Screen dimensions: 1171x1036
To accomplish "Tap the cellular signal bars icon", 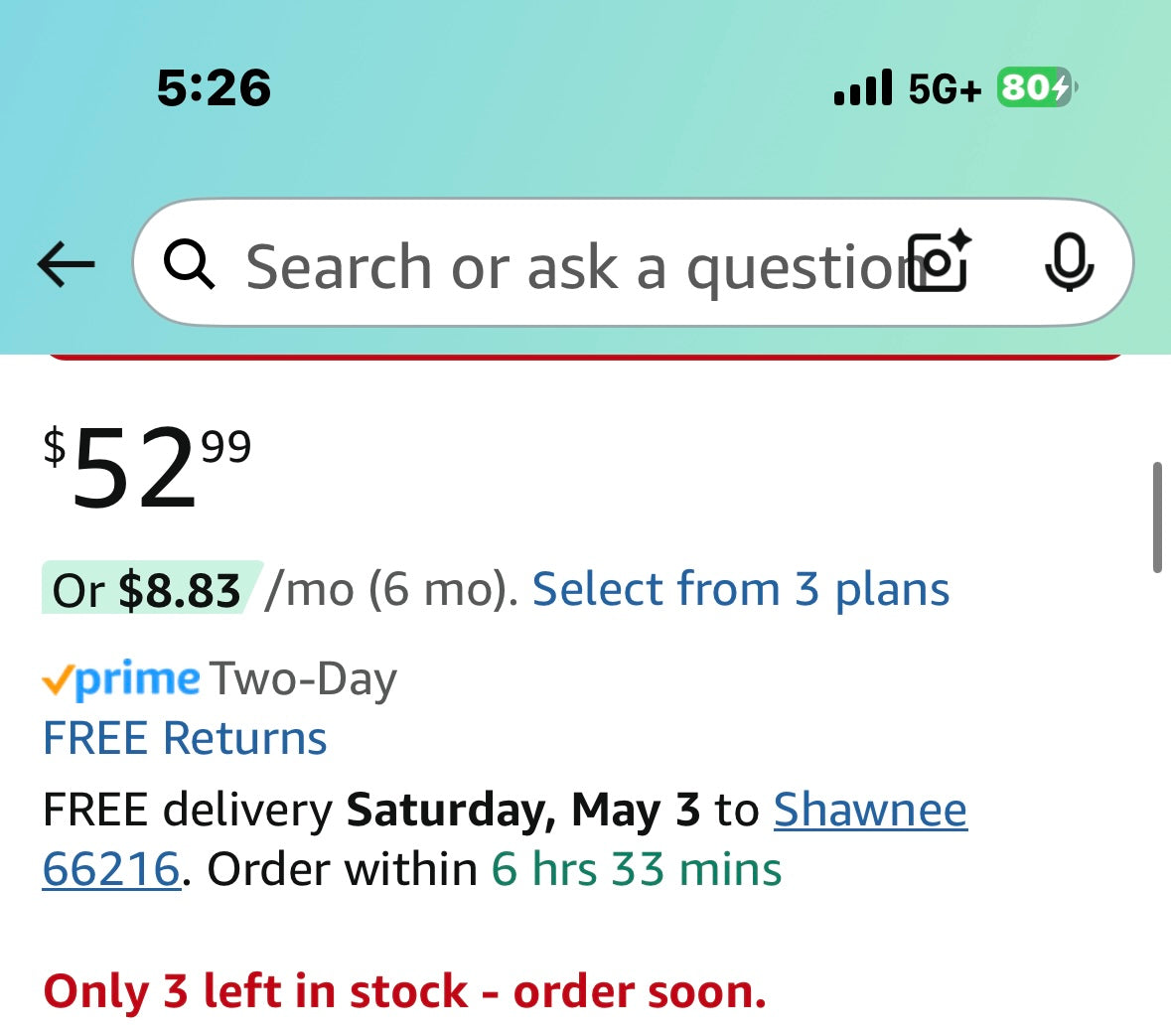I will pyautogui.click(x=863, y=88).
